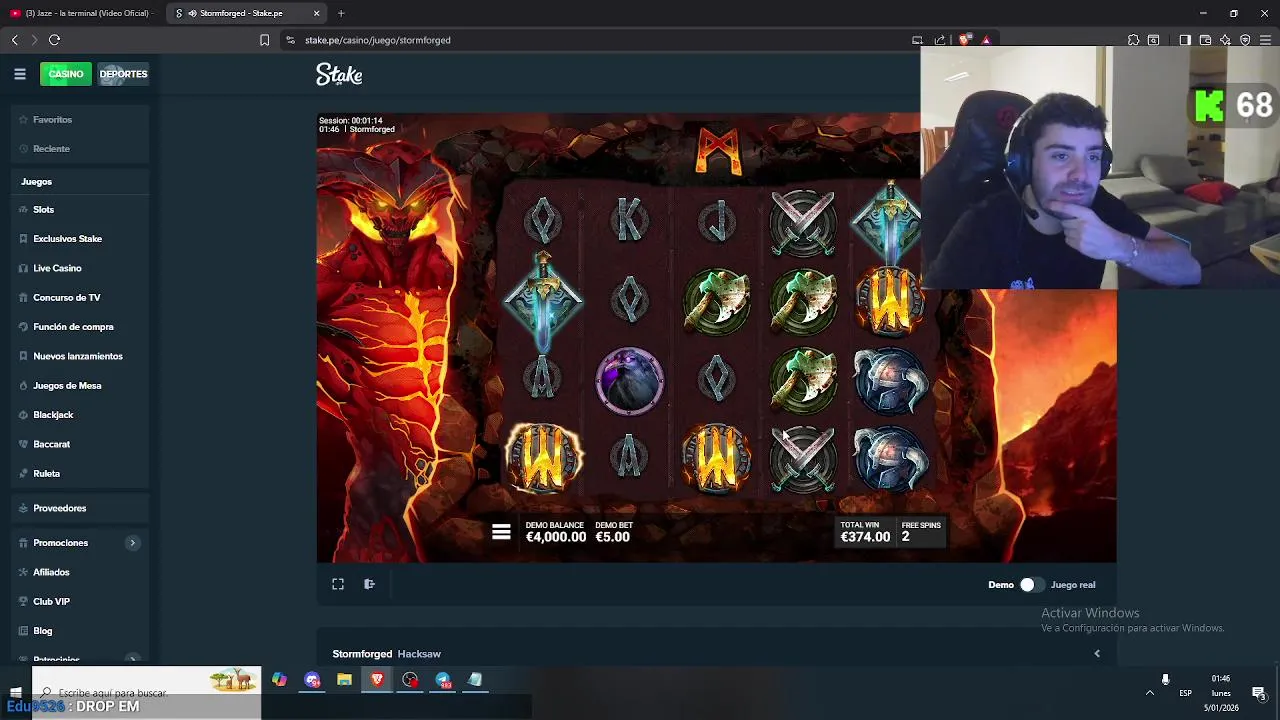Open the share page icon
This screenshot has width=1280, height=720.
pyautogui.click(x=940, y=40)
